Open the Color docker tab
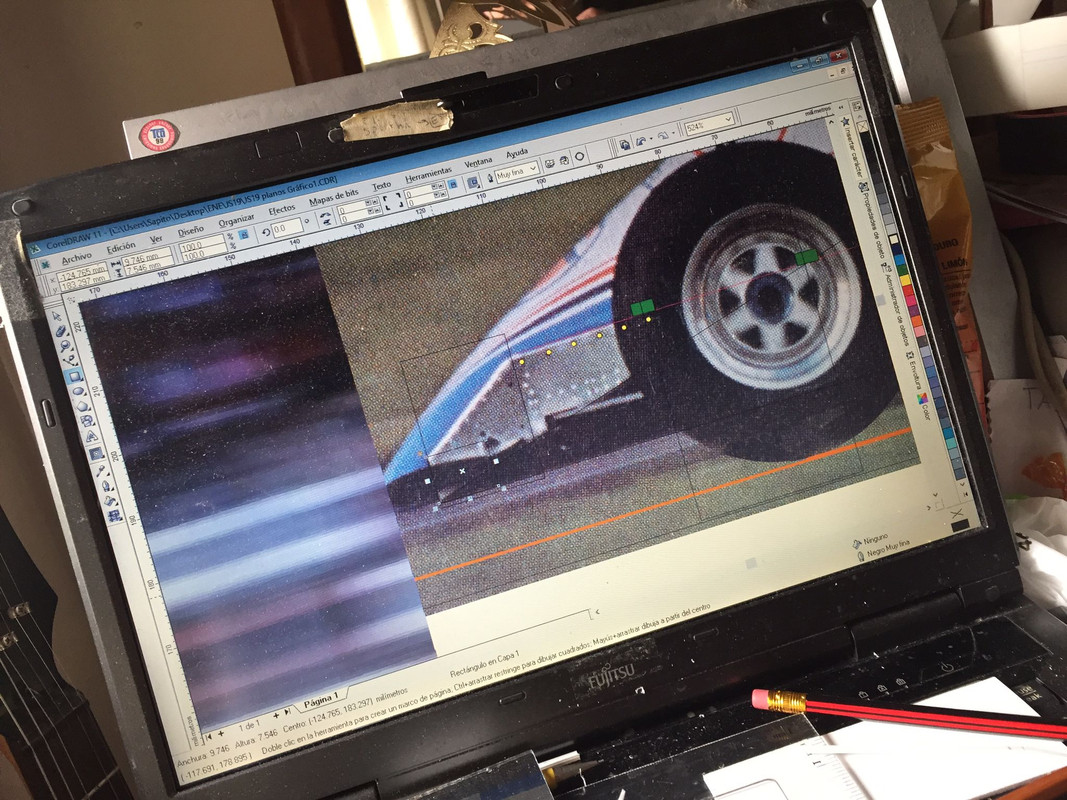 pos(923,406)
